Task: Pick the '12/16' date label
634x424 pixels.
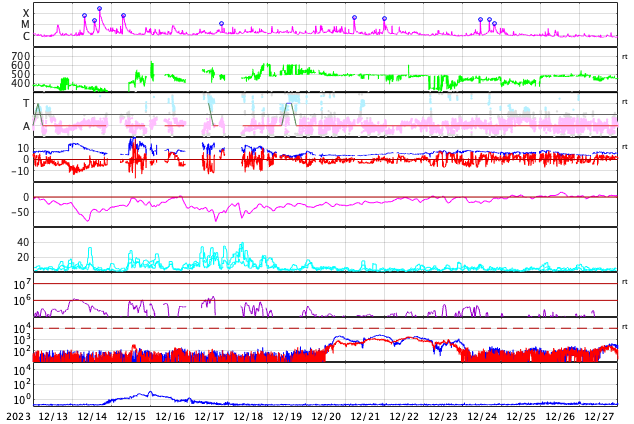Action: pyautogui.click(x=170, y=417)
